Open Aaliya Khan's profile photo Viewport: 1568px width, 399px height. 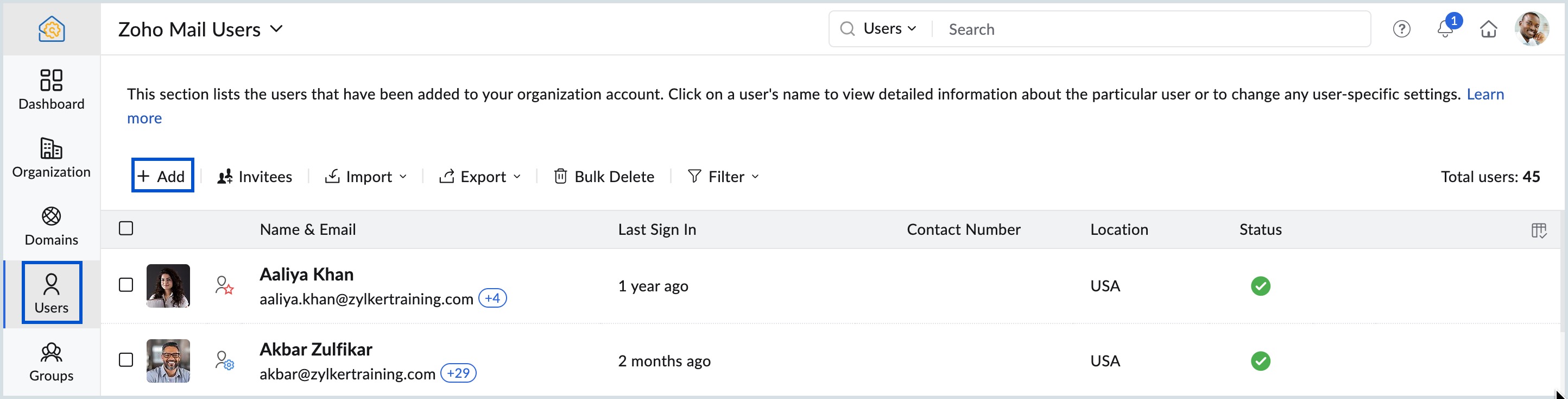click(x=168, y=286)
